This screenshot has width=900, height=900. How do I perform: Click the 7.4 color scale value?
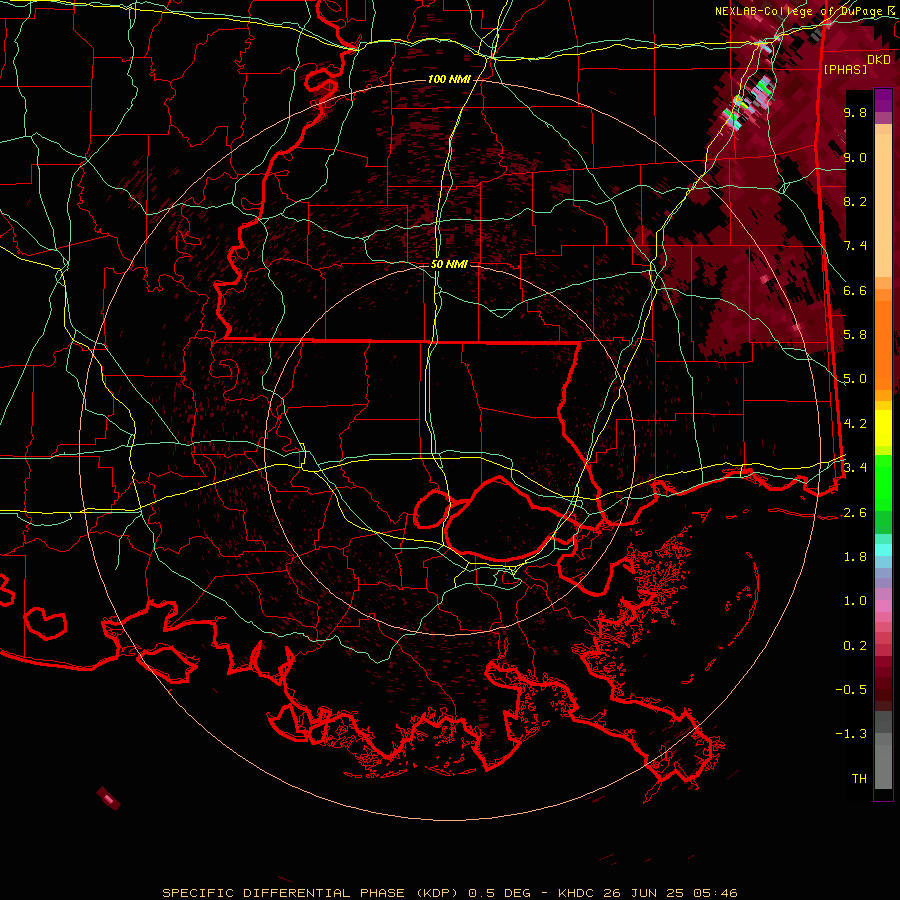pyautogui.click(x=855, y=246)
